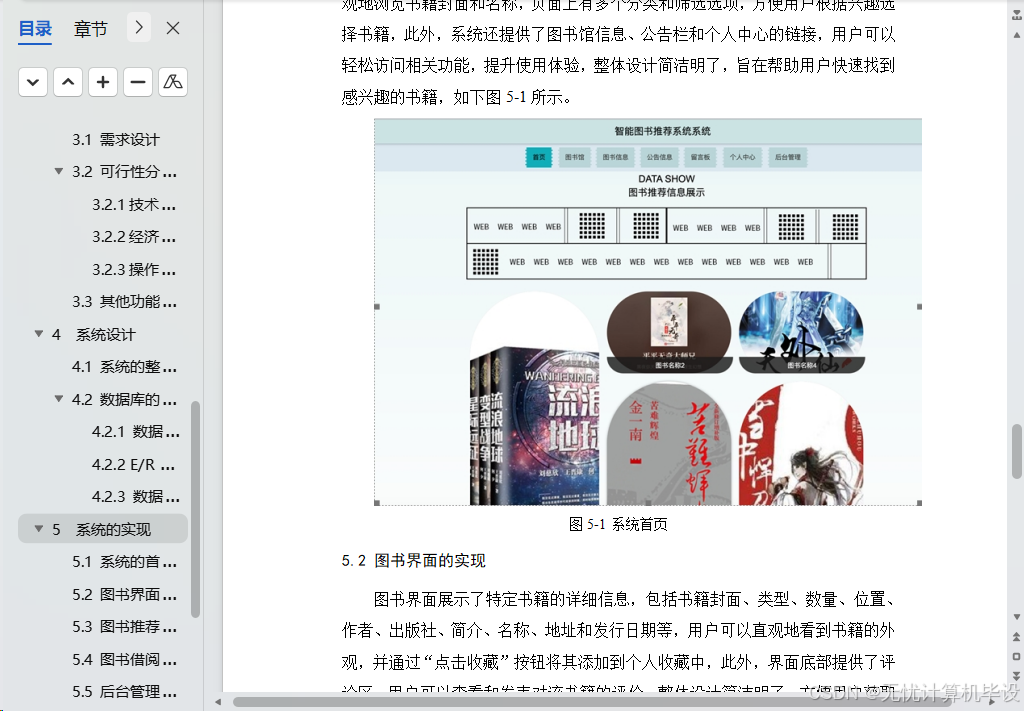
Task: Jump to 5.1 系统的首 heading
Action: point(124,561)
